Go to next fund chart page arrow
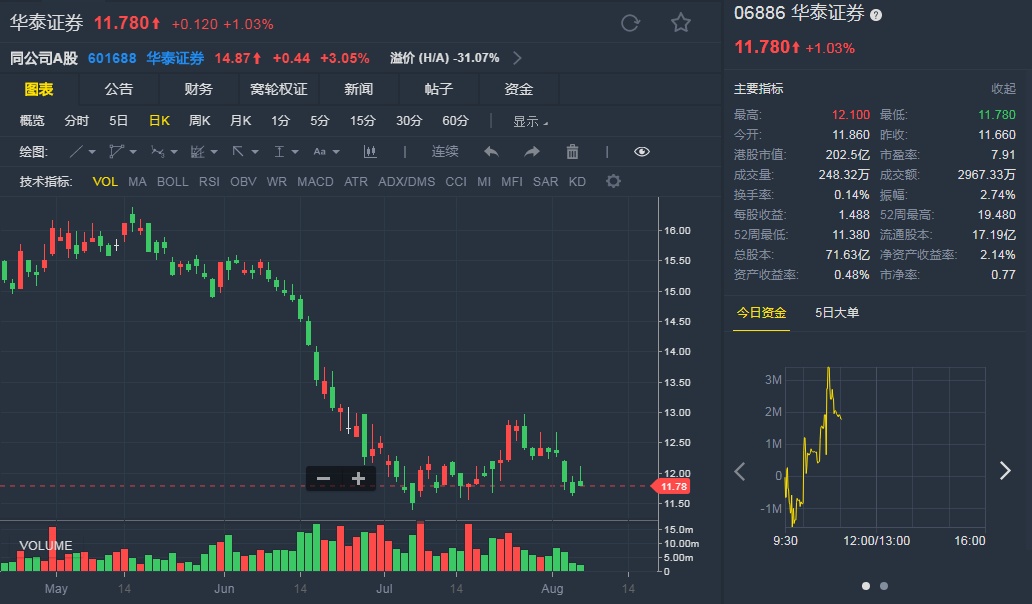Screen dimensions: 1032x604 [x=1005, y=471]
